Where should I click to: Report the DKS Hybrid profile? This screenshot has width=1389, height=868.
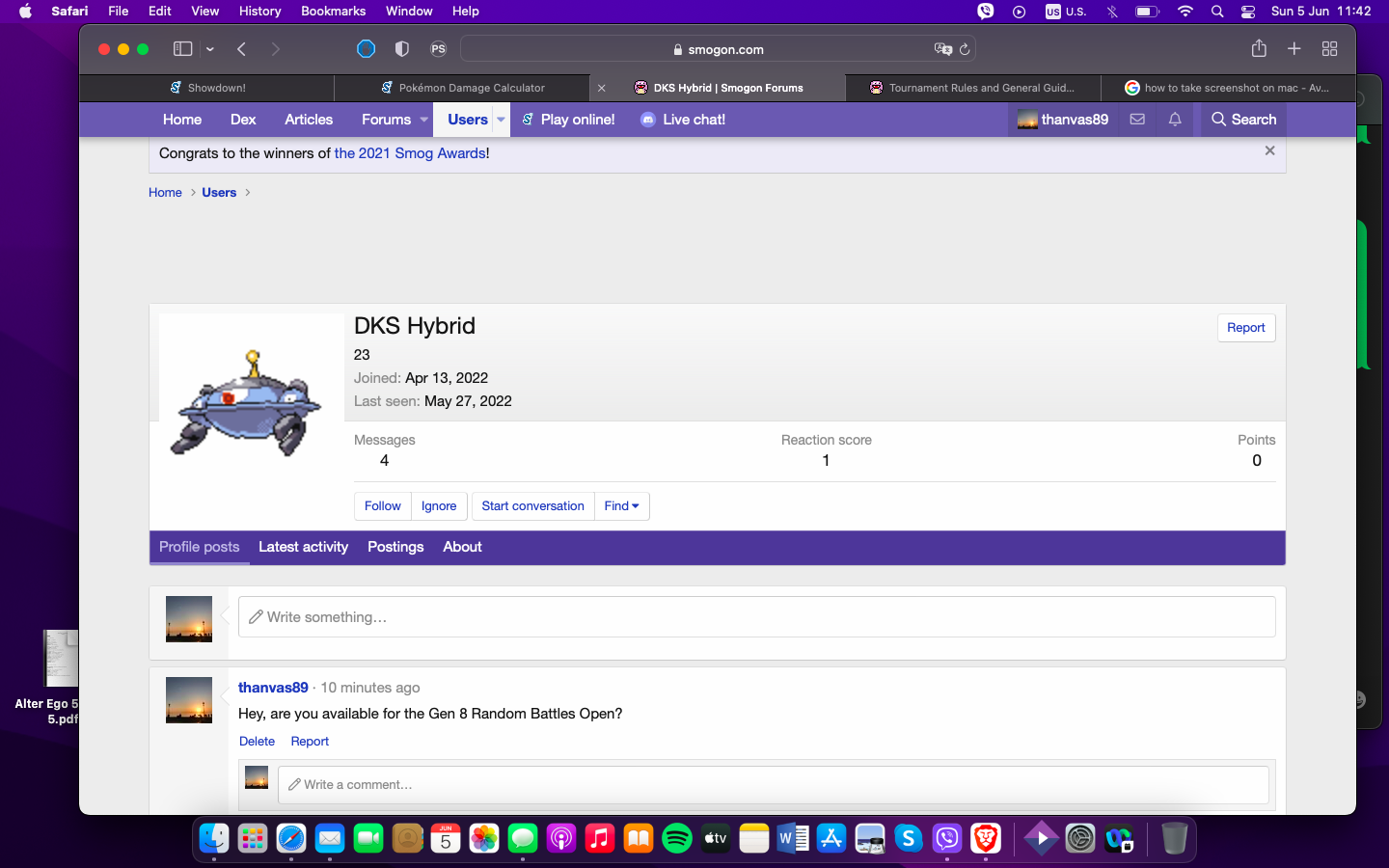(x=1246, y=328)
